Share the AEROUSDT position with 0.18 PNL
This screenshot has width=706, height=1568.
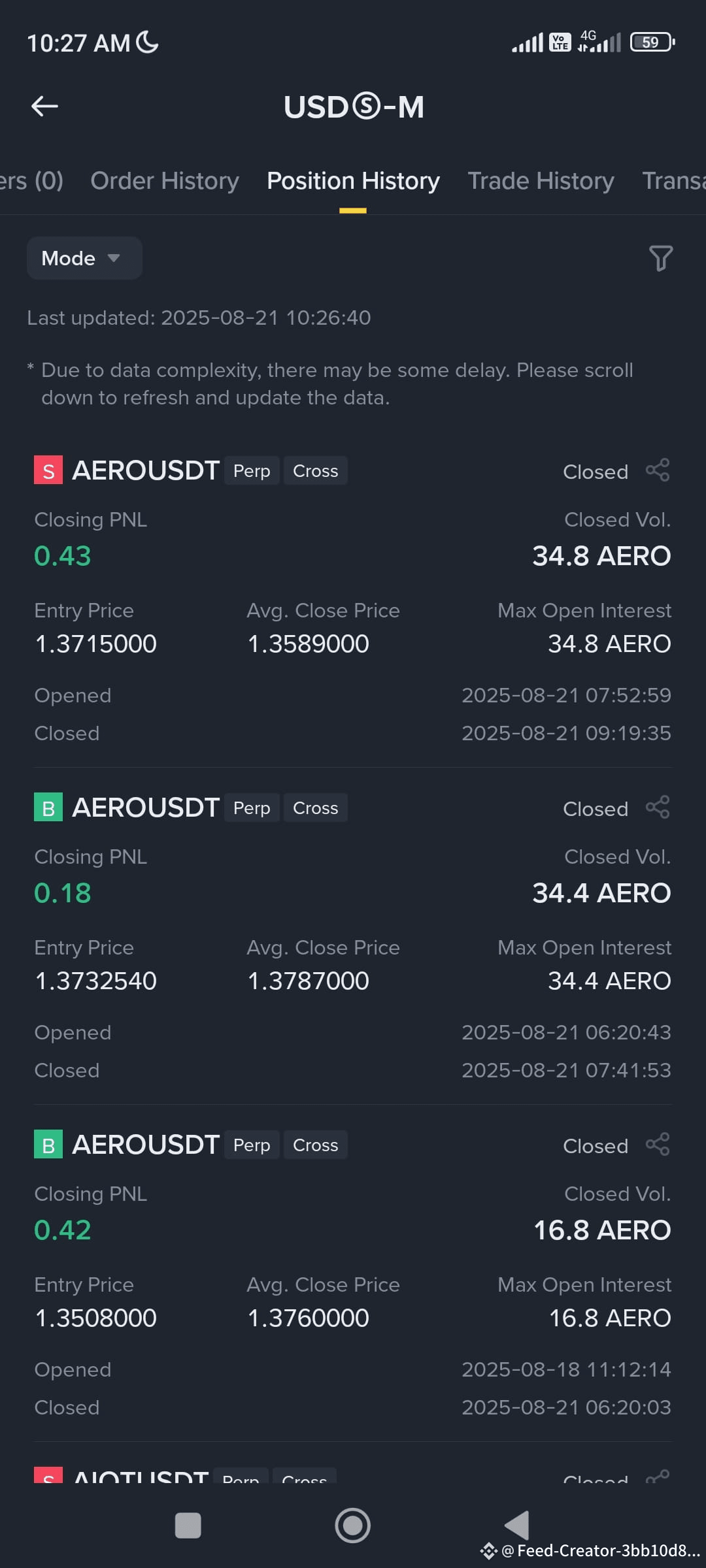coord(658,807)
